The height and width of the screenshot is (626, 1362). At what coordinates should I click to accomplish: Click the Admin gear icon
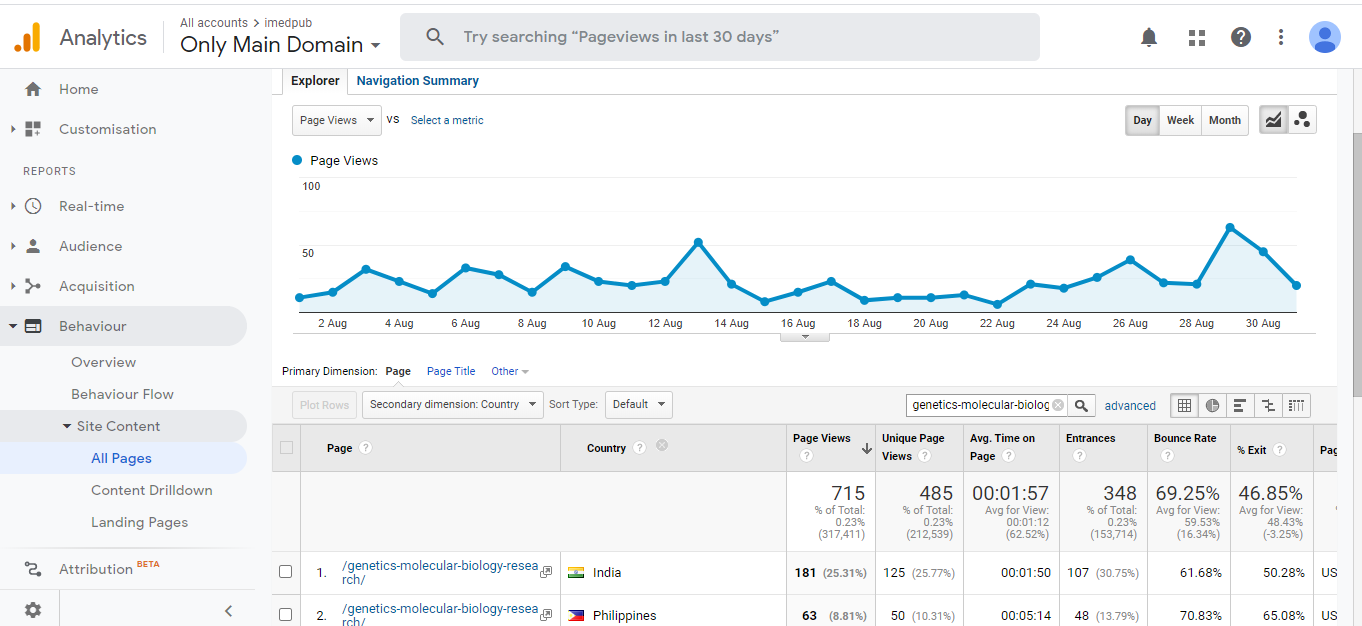tap(33, 610)
